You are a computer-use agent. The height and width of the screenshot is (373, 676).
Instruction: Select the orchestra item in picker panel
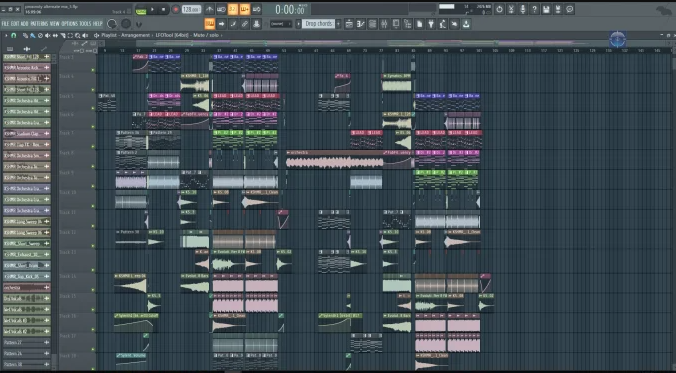(27, 287)
